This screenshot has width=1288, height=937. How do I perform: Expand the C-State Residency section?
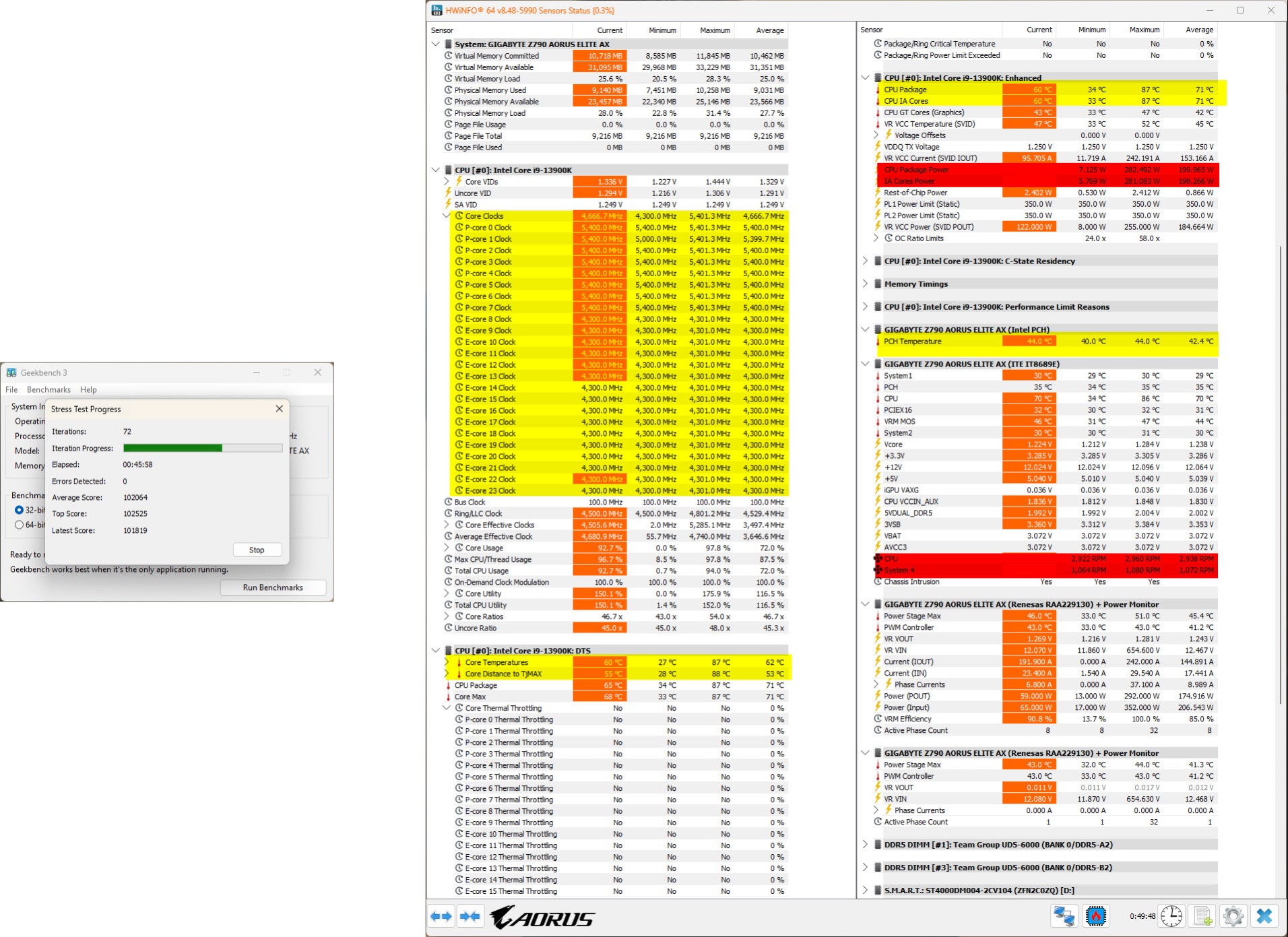(866, 261)
